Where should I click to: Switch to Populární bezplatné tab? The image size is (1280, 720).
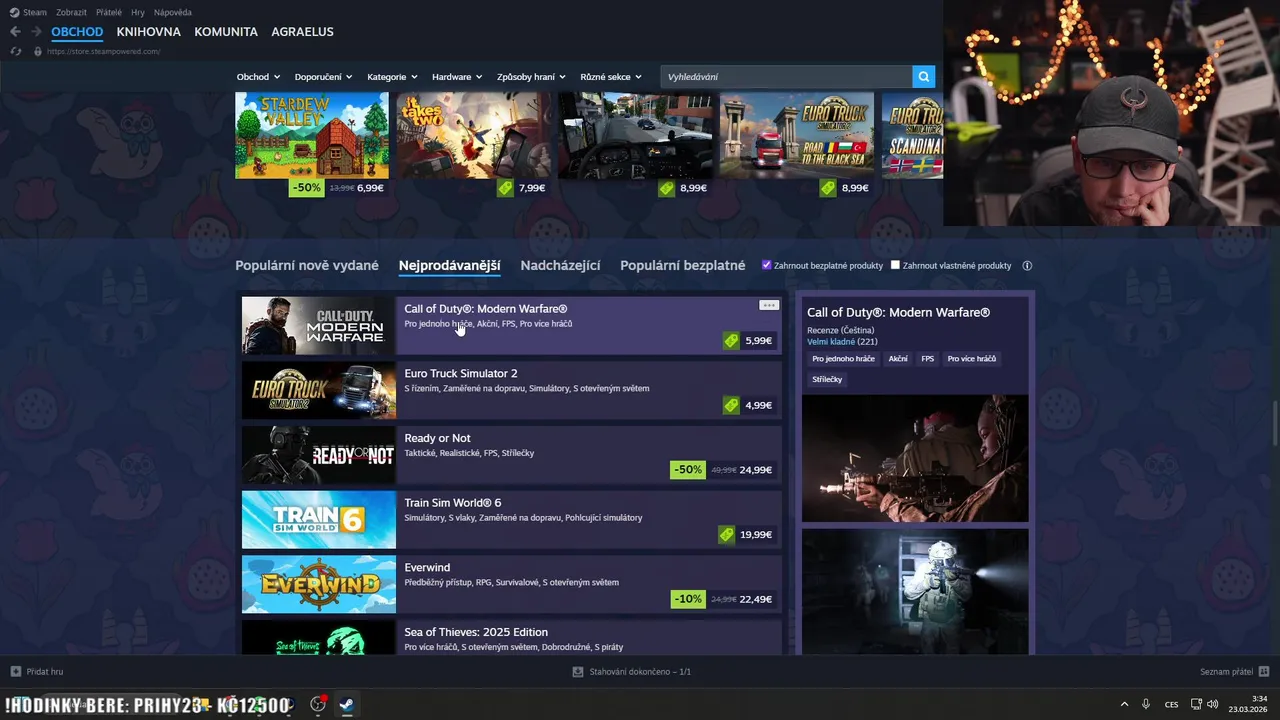click(683, 265)
